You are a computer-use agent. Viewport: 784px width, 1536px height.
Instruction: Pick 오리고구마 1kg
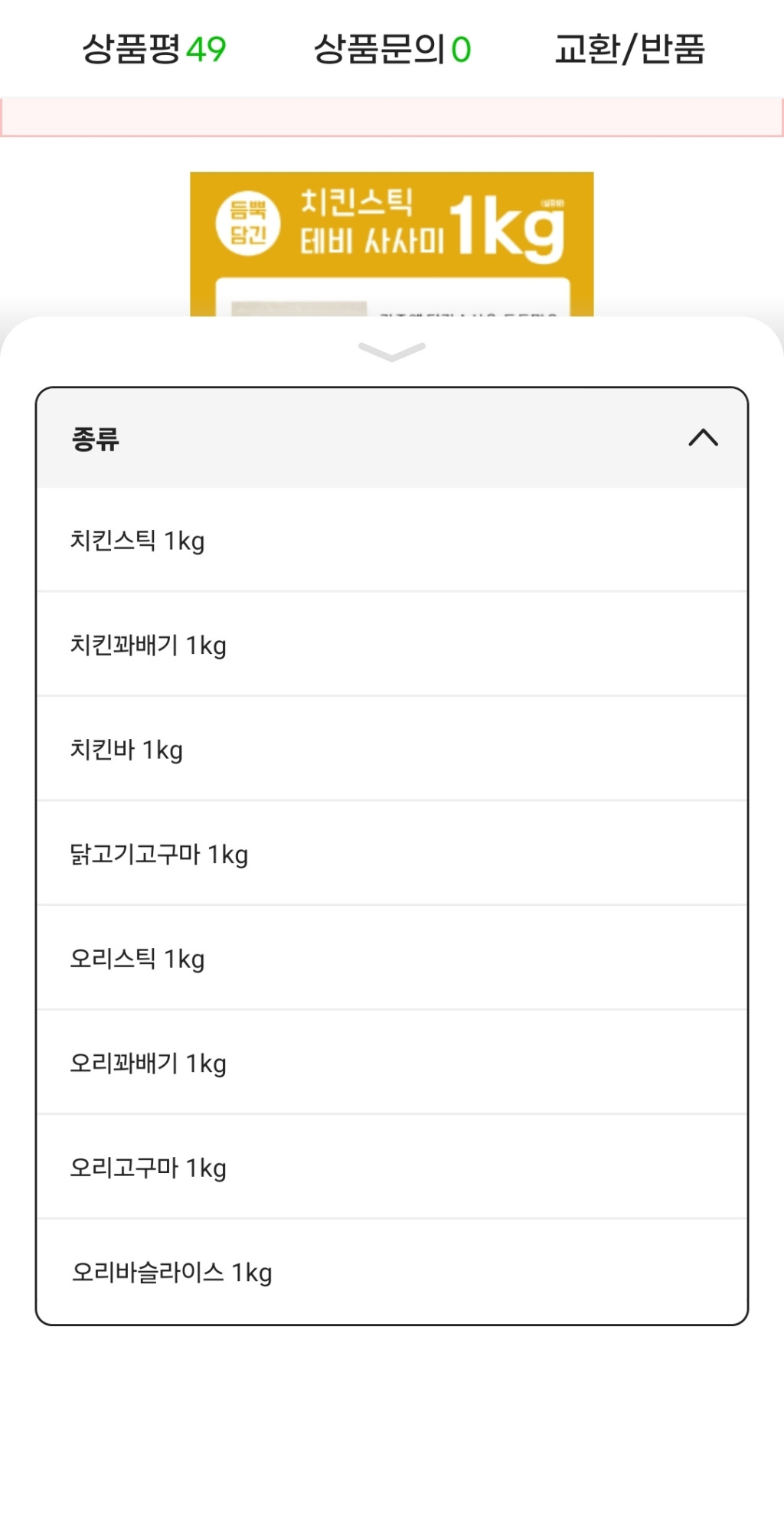(149, 1168)
